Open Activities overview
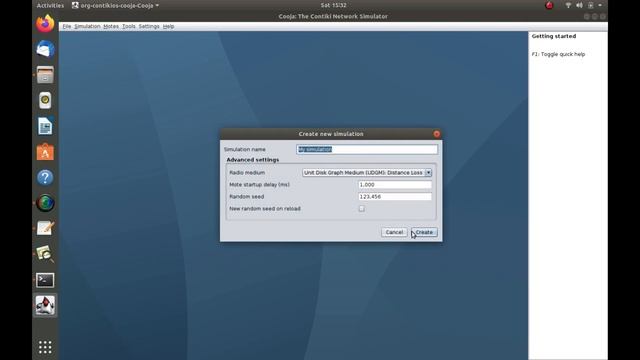Screen dimensions: 640x360 click(x=50, y=5)
